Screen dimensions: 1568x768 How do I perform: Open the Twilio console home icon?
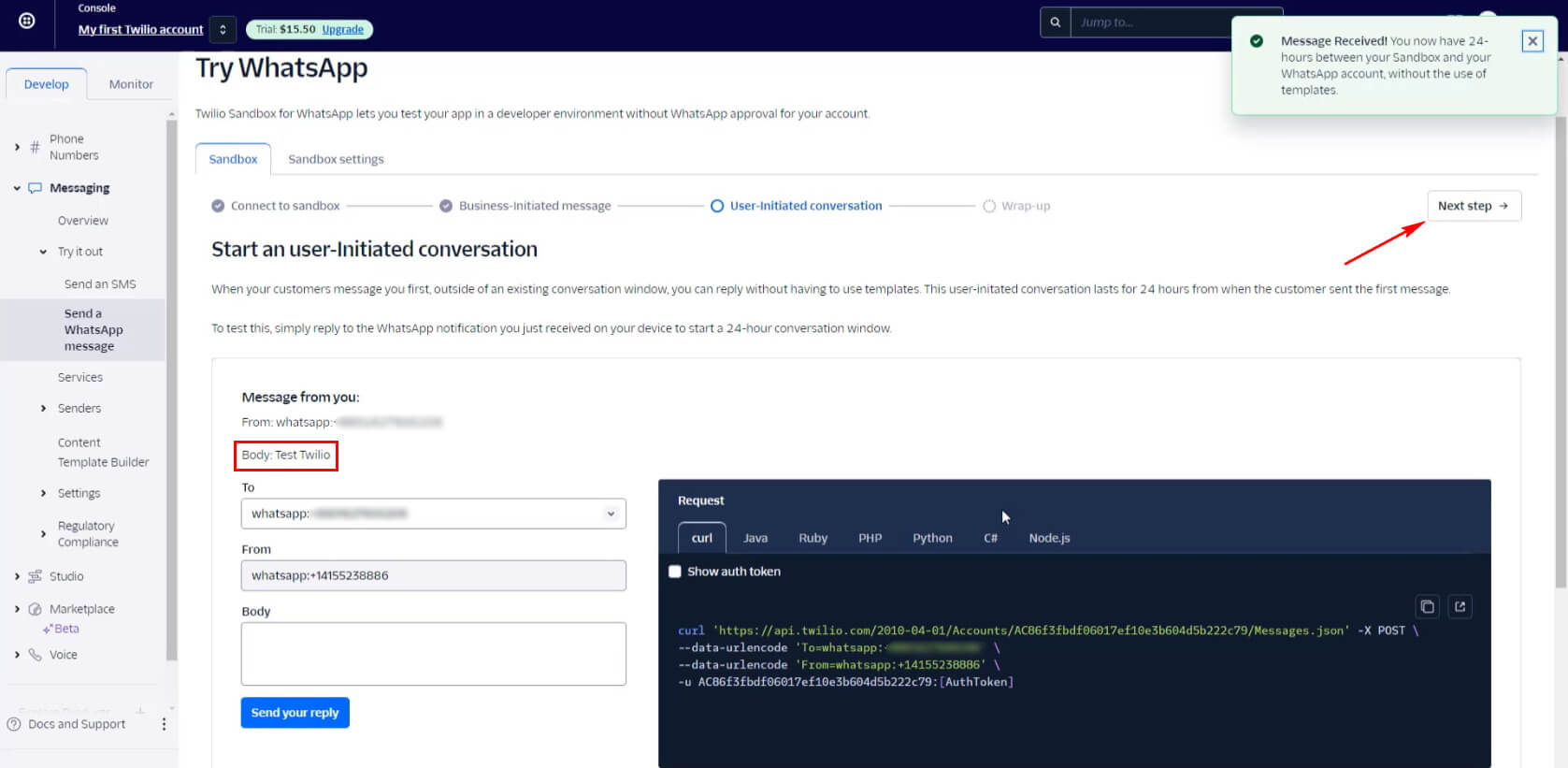pos(27,21)
